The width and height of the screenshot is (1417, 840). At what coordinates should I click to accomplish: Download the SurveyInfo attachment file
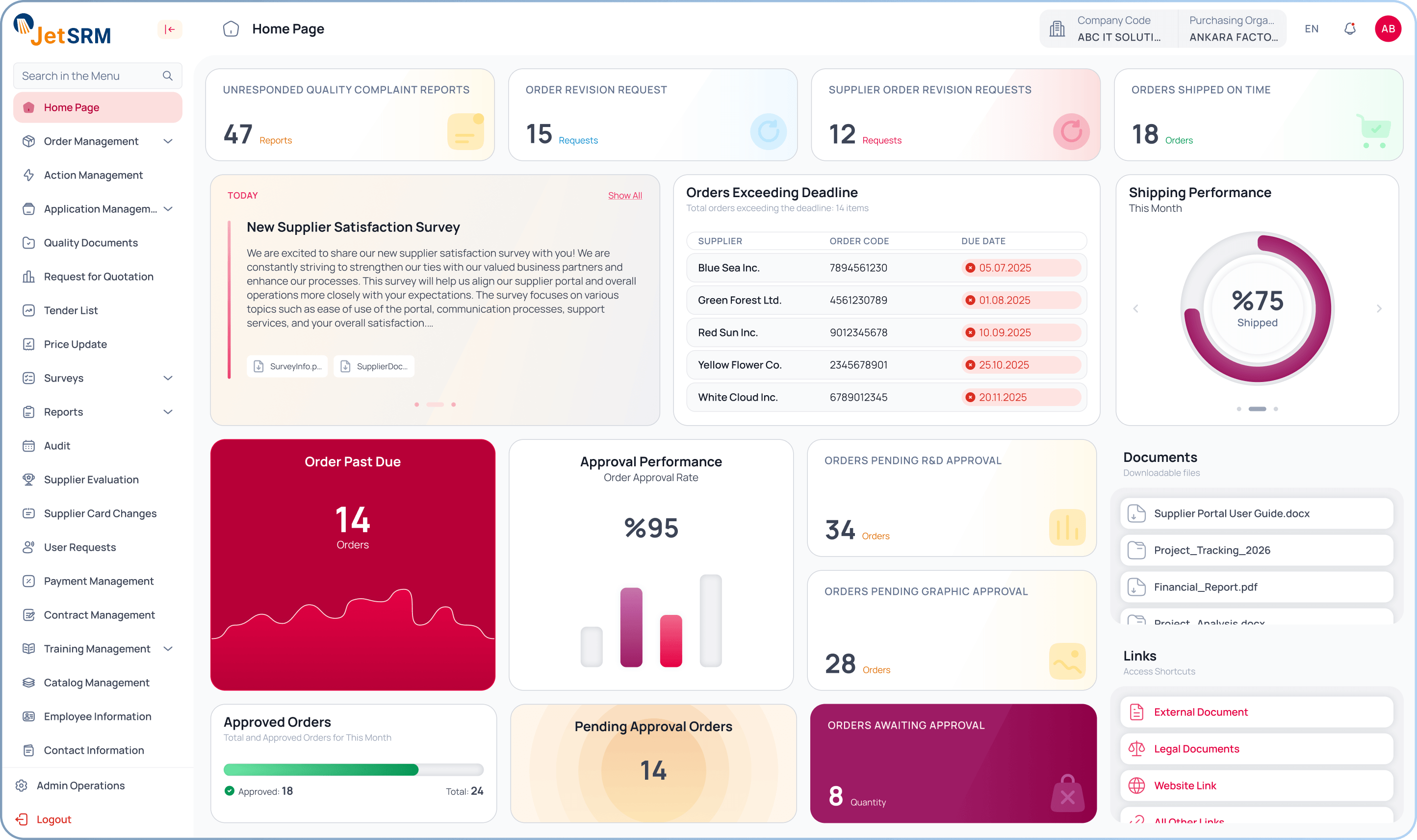(x=287, y=366)
